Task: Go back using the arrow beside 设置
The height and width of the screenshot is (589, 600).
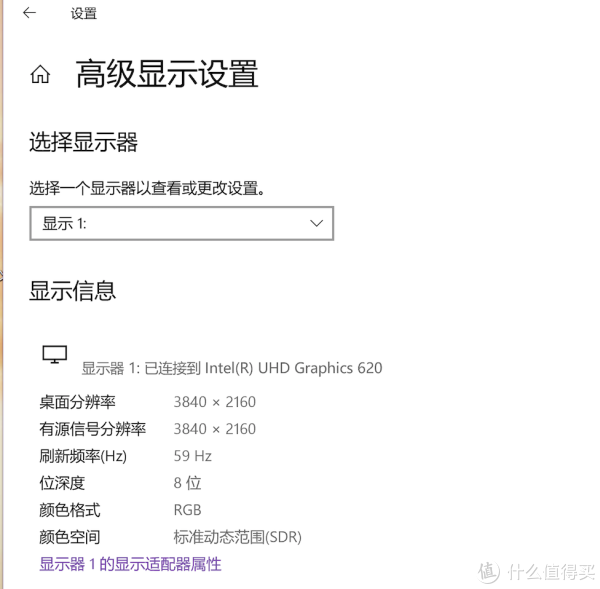Action: pyautogui.click(x=29, y=13)
